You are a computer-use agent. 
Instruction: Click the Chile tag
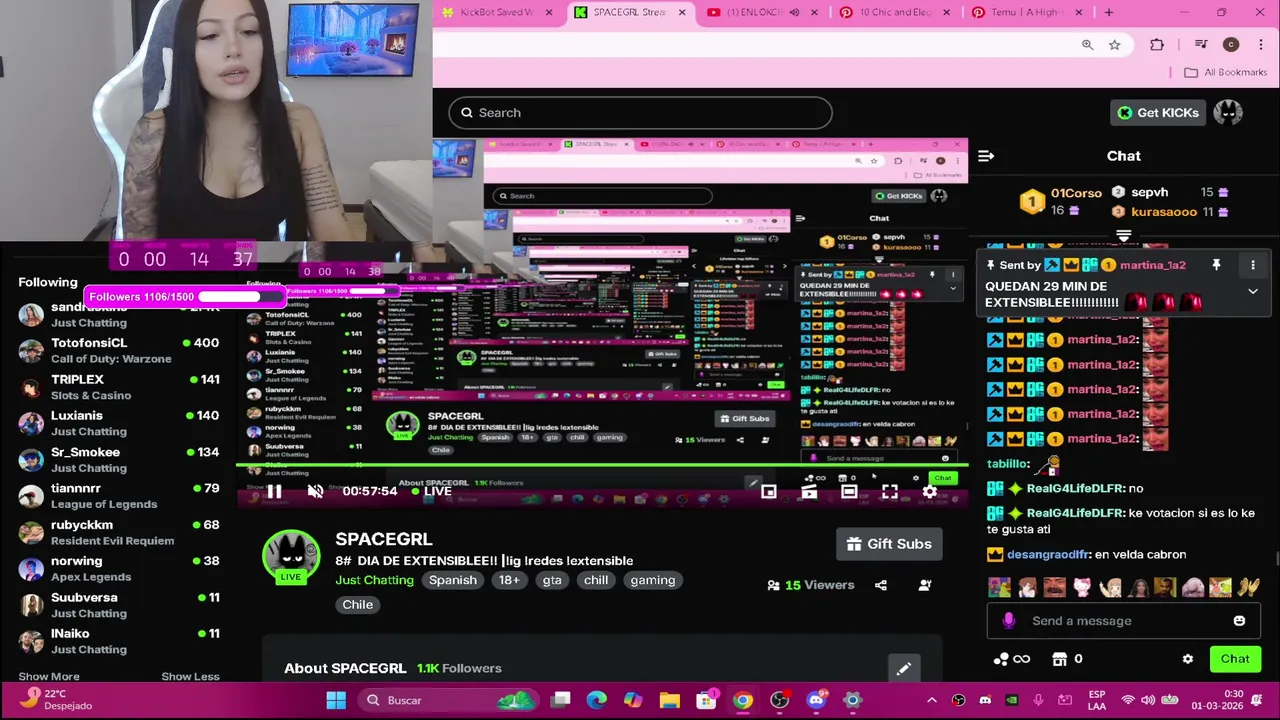tap(357, 605)
